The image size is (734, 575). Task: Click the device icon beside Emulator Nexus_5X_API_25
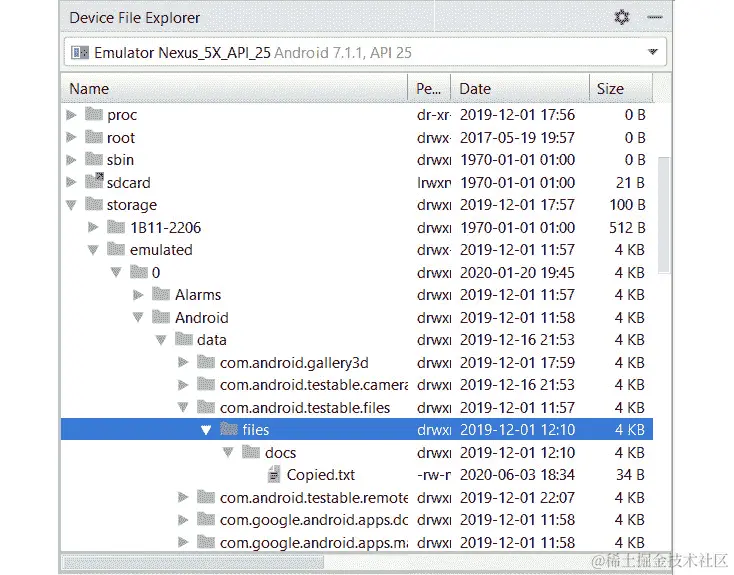point(80,52)
